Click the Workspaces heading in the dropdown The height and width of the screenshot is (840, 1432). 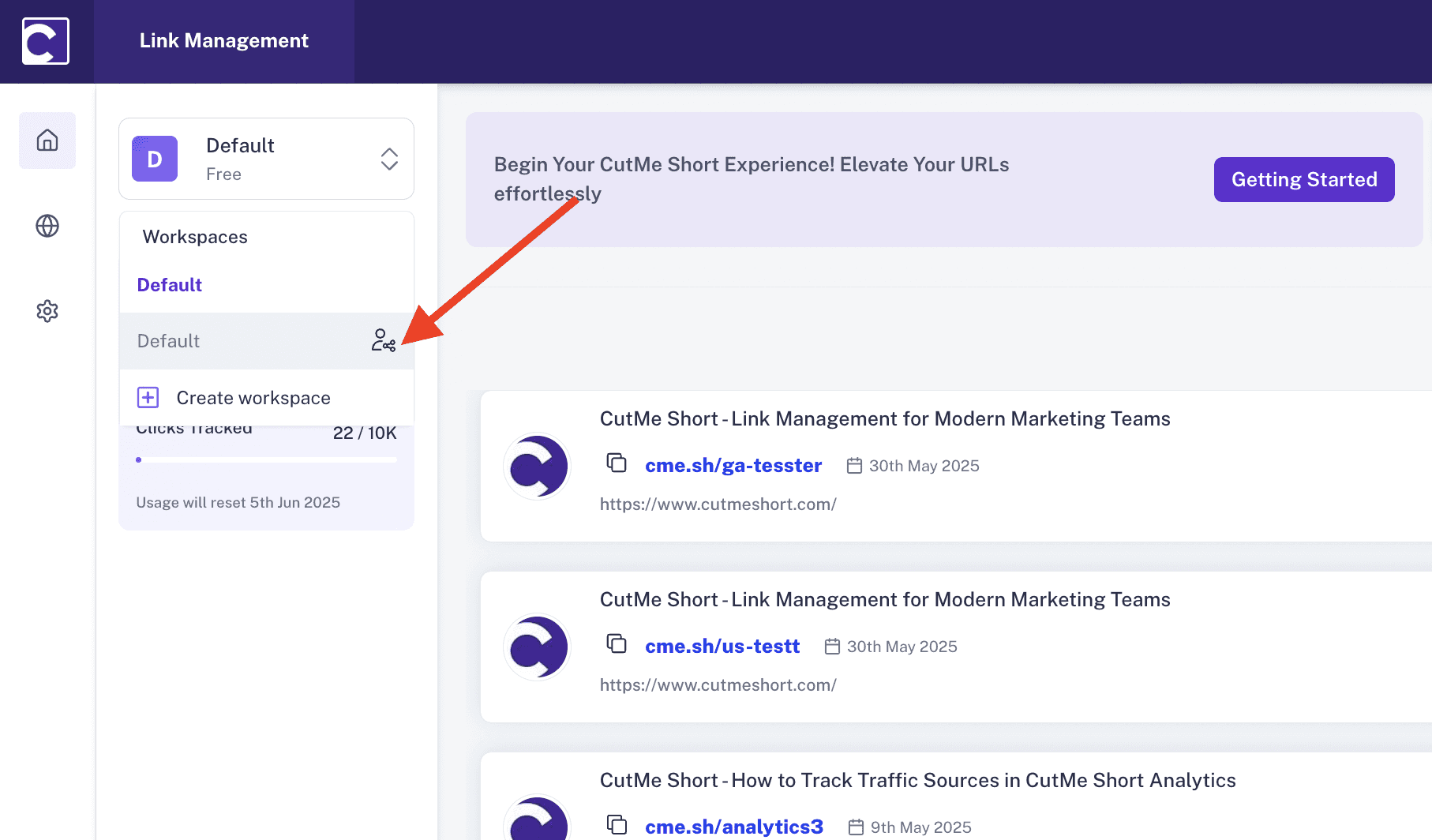(195, 237)
